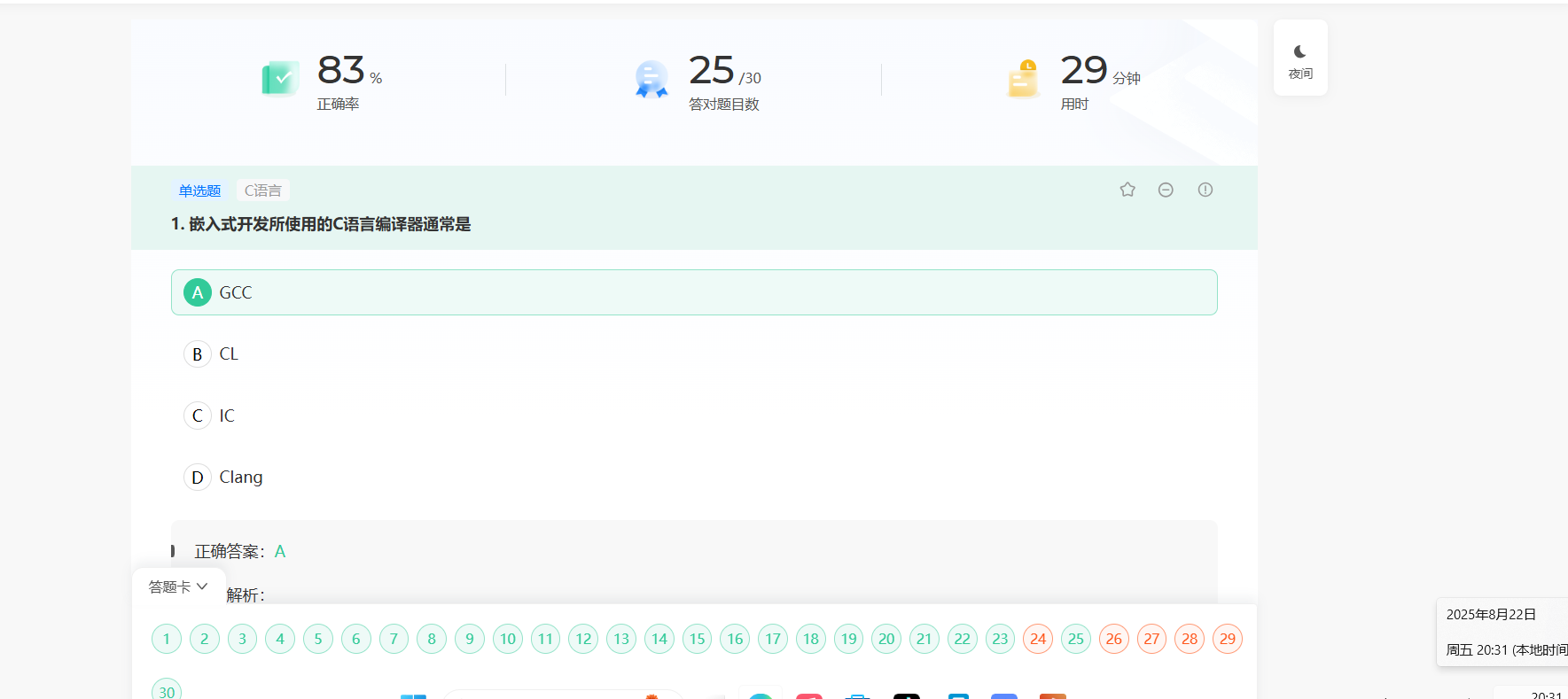The height and width of the screenshot is (699, 1568).
Task: Select option A GCC
Action: [694, 292]
